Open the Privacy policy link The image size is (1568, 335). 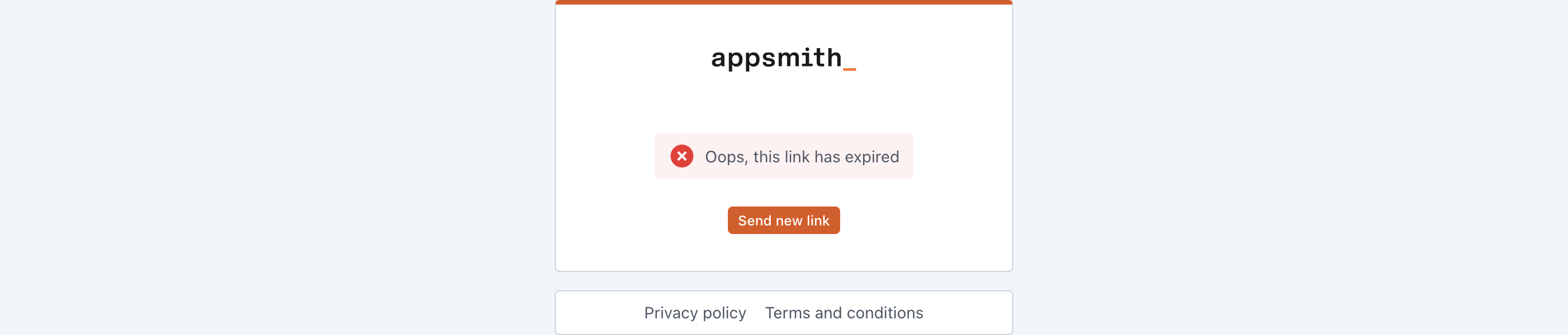click(x=695, y=313)
